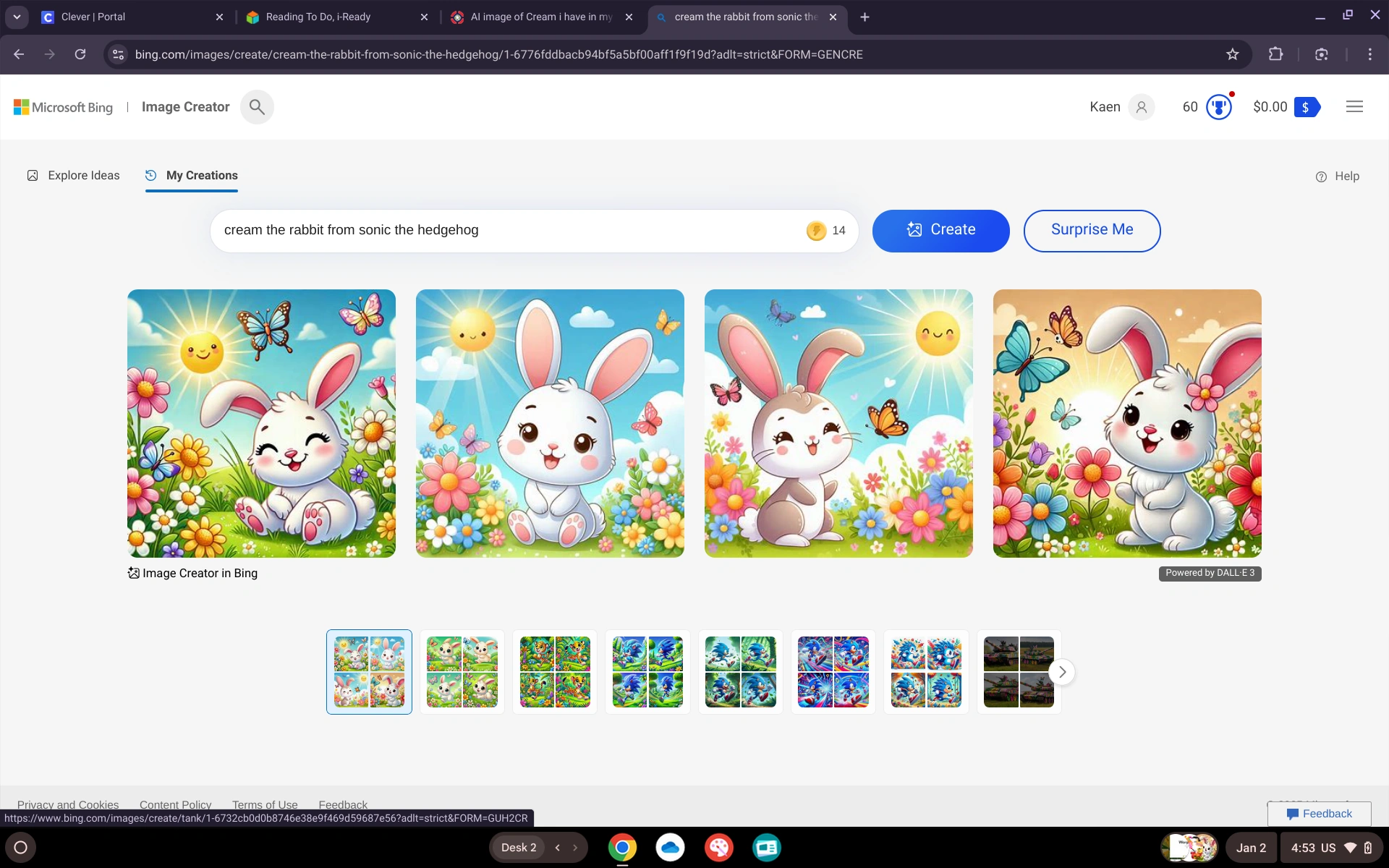Open the Kaen profile avatar icon
The image size is (1389, 868).
[1141, 107]
